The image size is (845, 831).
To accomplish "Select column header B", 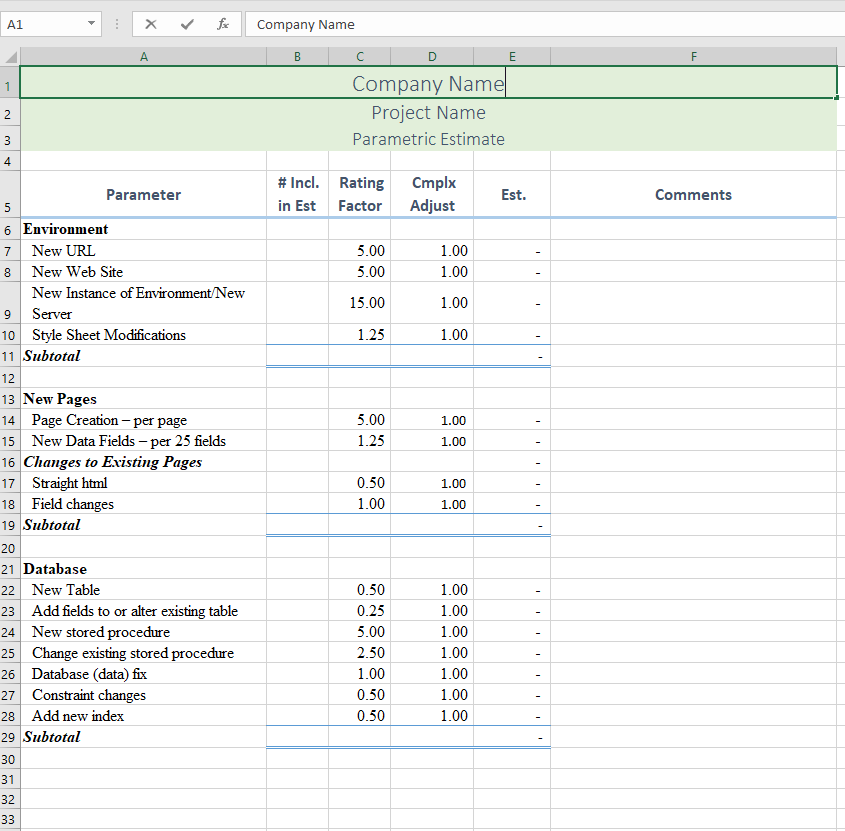I will (x=297, y=56).
